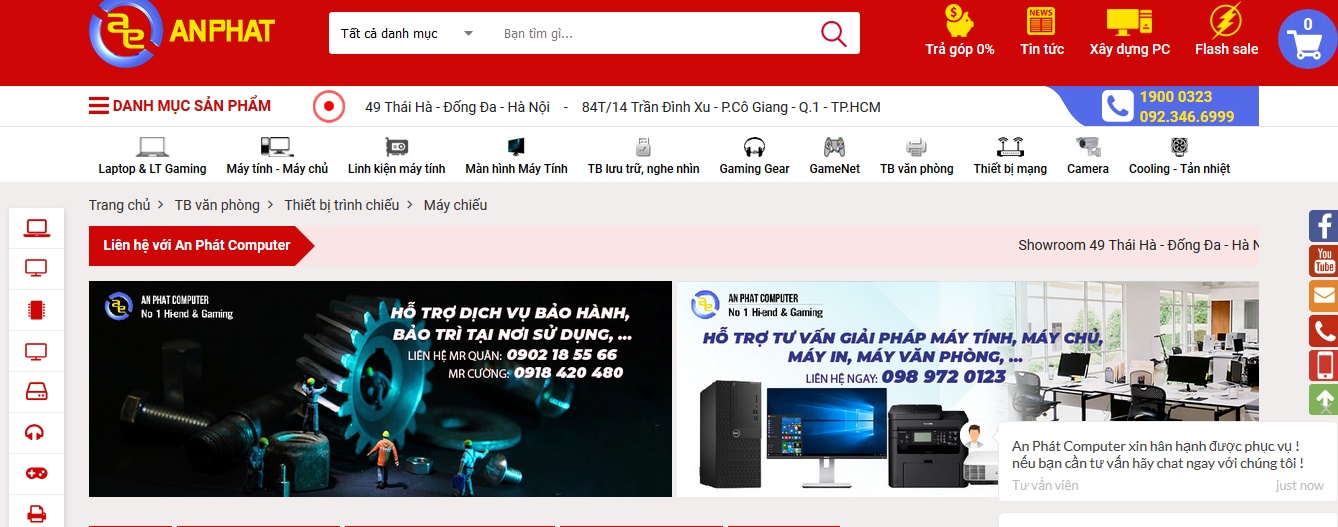The height and width of the screenshot is (527, 1338).
Task: Click the orange email envelope button
Action: click(1324, 296)
